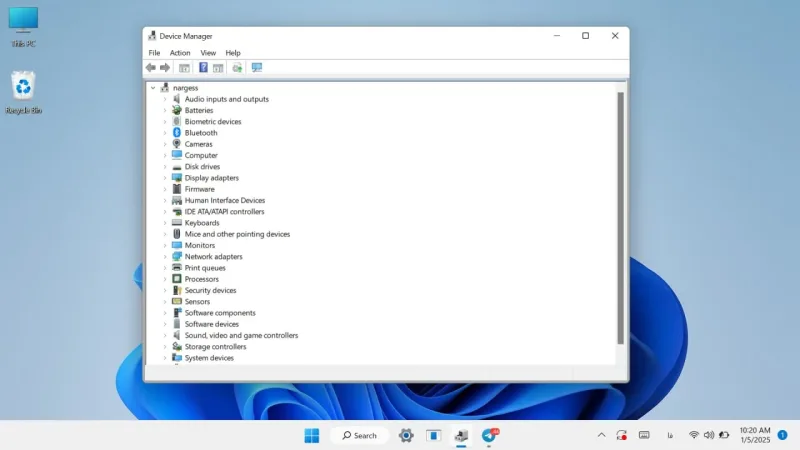The height and width of the screenshot is (450, 800).
Task: Select the nargess computer name
Action: point(185,88)
